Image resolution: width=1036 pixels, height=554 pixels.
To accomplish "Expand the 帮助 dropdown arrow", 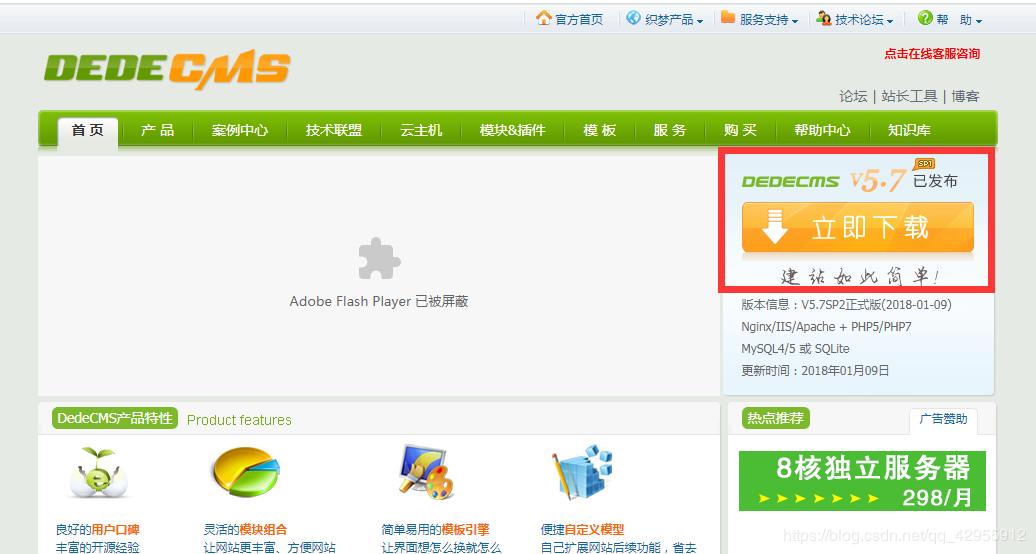I will coord(979,21).
